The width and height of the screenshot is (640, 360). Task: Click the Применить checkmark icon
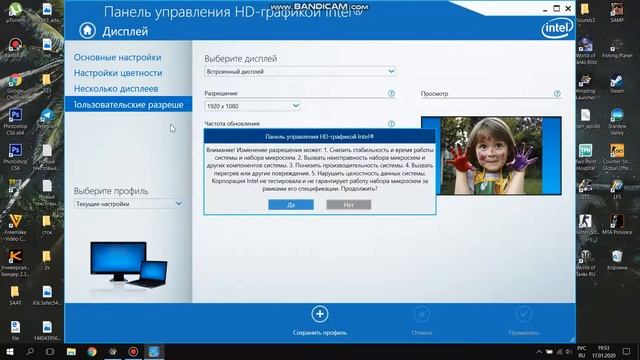click(x=524, y=314)
